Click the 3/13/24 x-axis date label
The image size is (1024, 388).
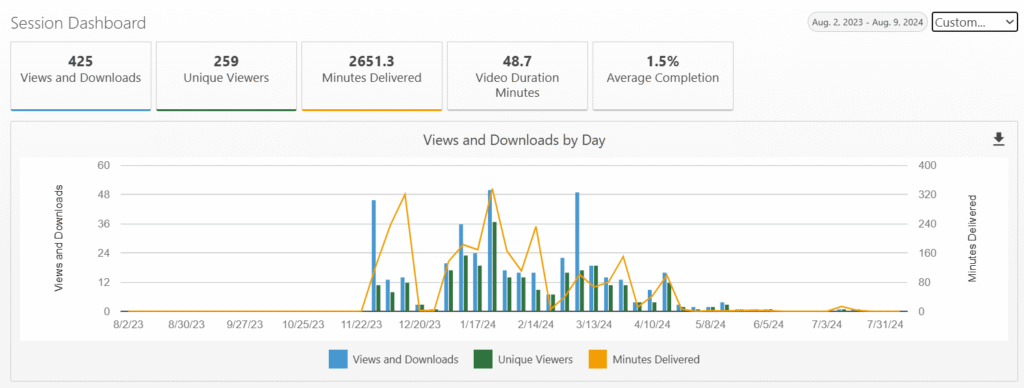point(595,324)
